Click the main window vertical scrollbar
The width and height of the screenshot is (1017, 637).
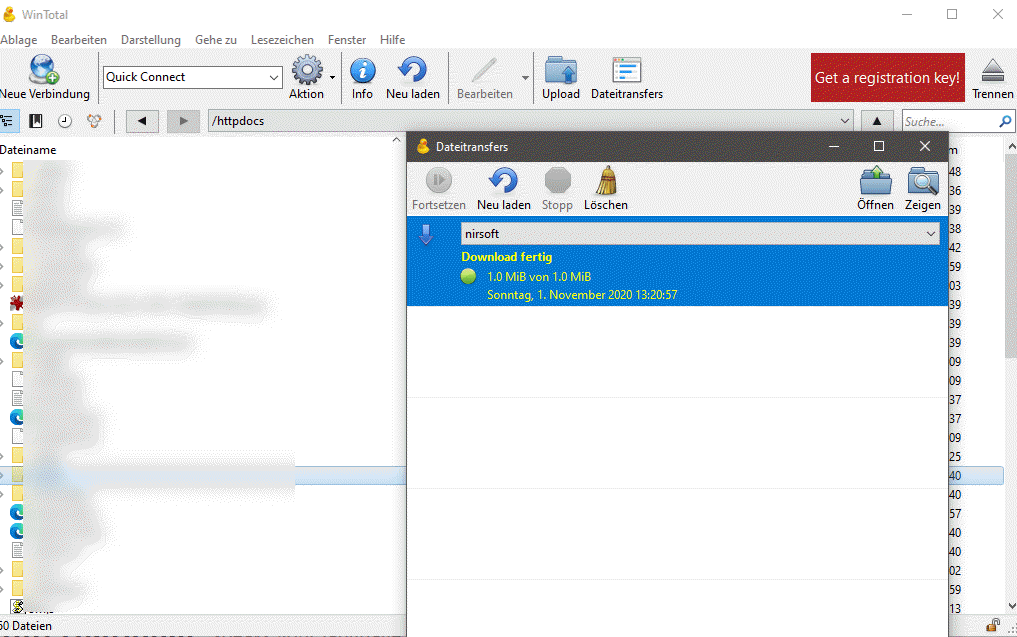point(1011,256)
